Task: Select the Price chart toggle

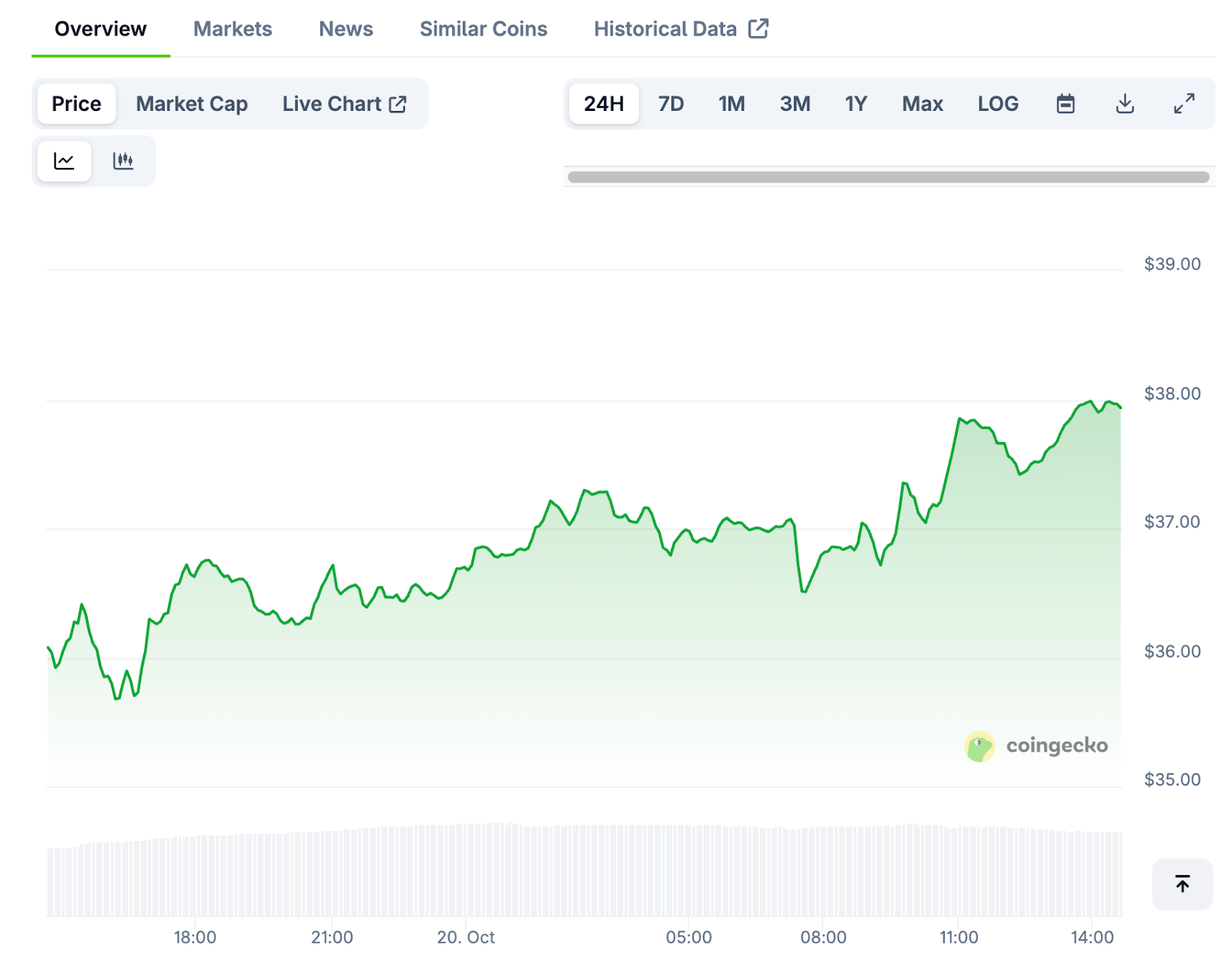Action: 76,104
